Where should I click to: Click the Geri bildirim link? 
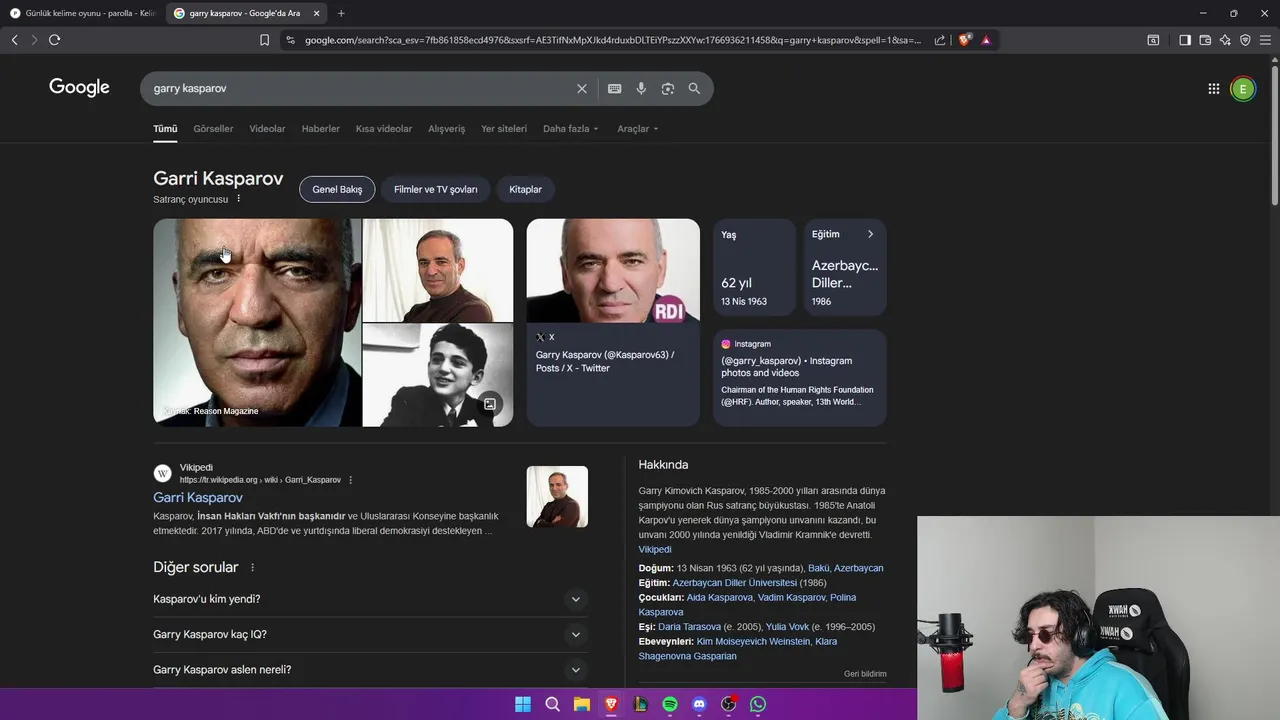click(x=865, y=674)
